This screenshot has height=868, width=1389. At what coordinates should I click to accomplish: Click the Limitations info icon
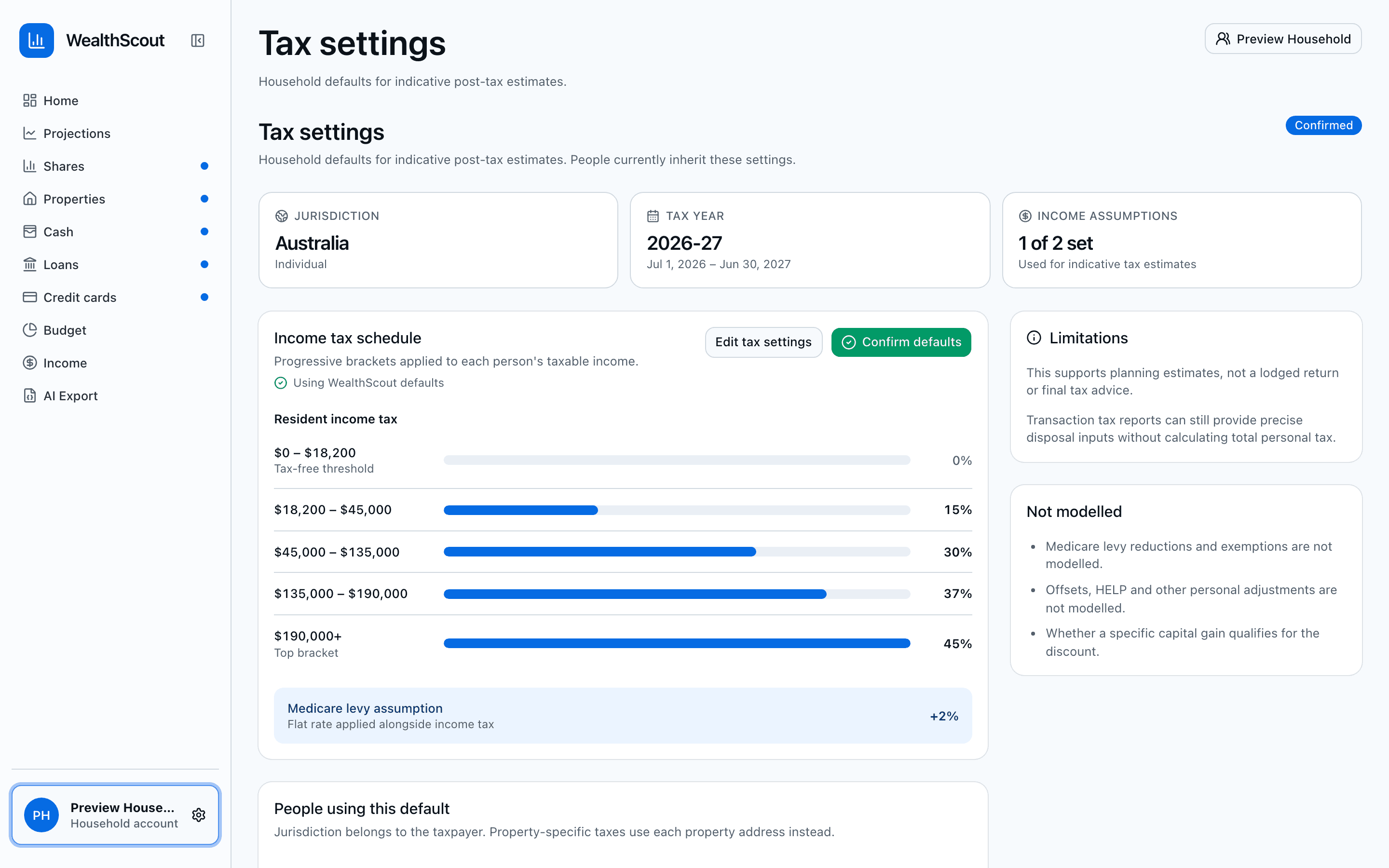tap(1034, 338)
